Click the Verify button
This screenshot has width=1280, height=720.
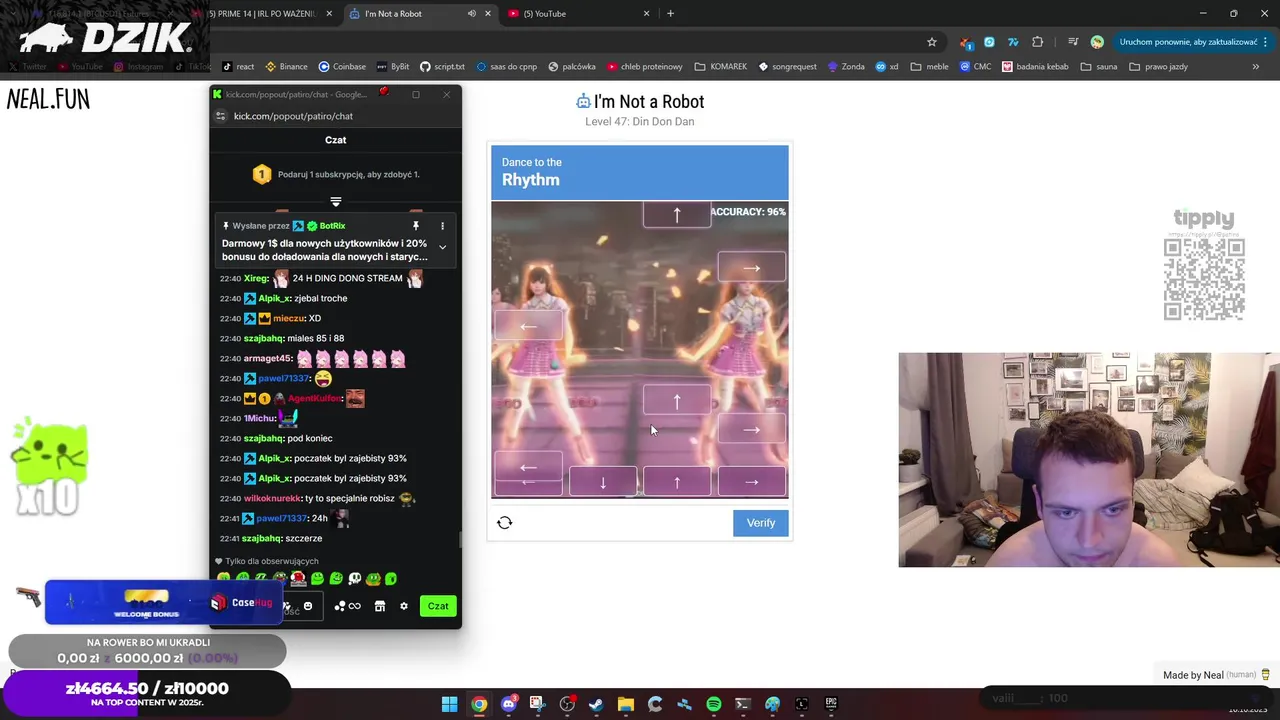761,523
